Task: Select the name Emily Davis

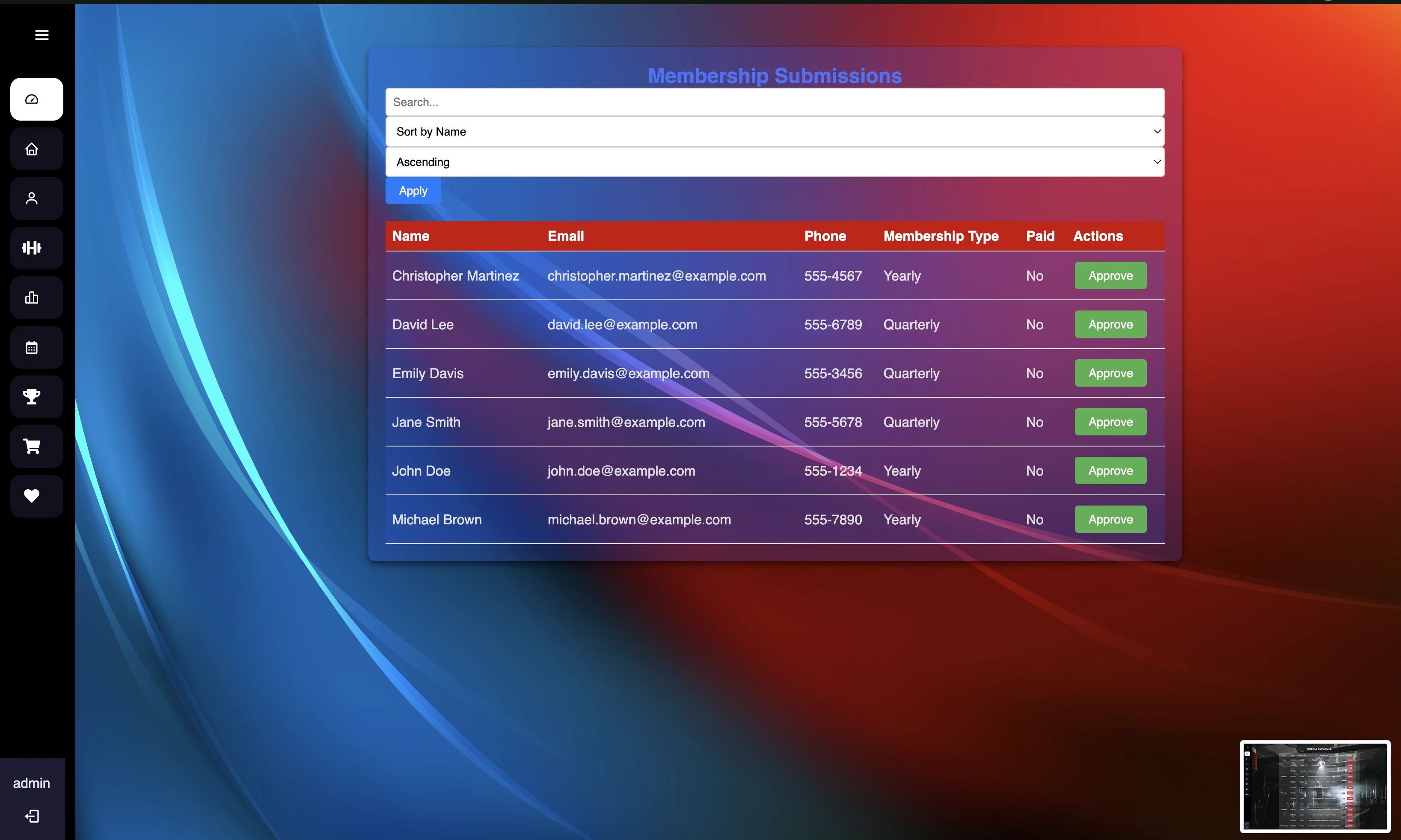Action: [x=427, y=373]
